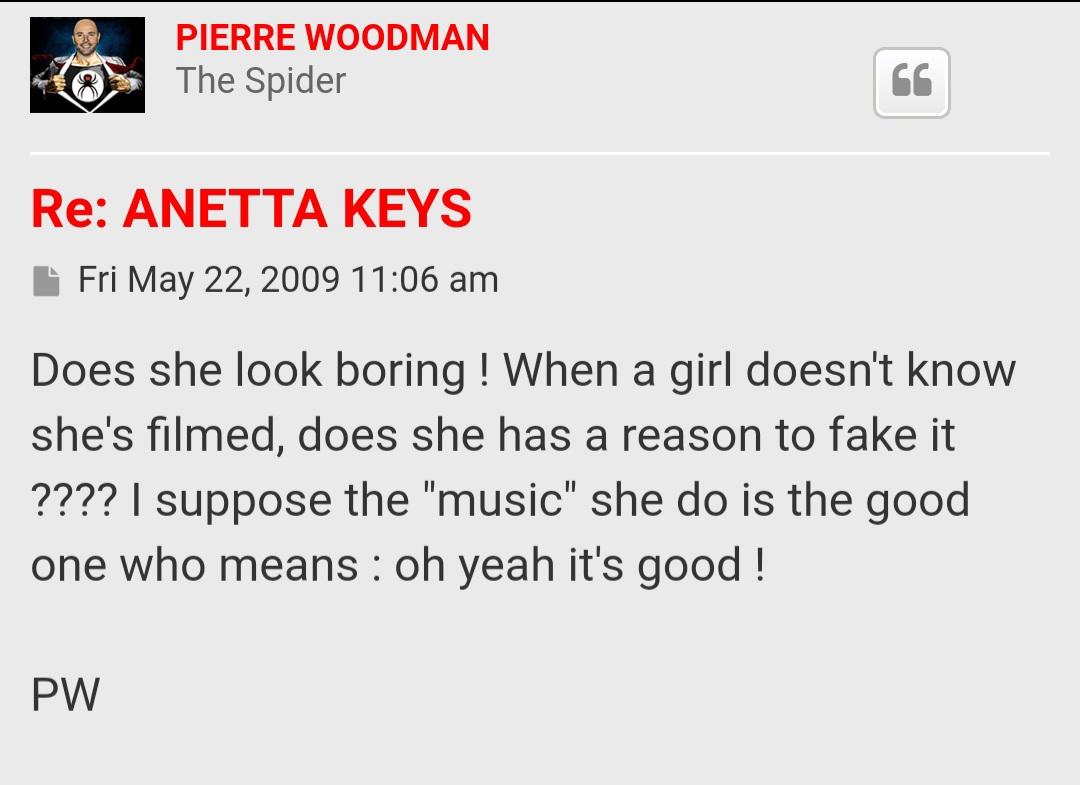This screenshot has height=785, width=1080.
Task: Click the "The Spider" rank label
Action: click(x=260, y=81)
